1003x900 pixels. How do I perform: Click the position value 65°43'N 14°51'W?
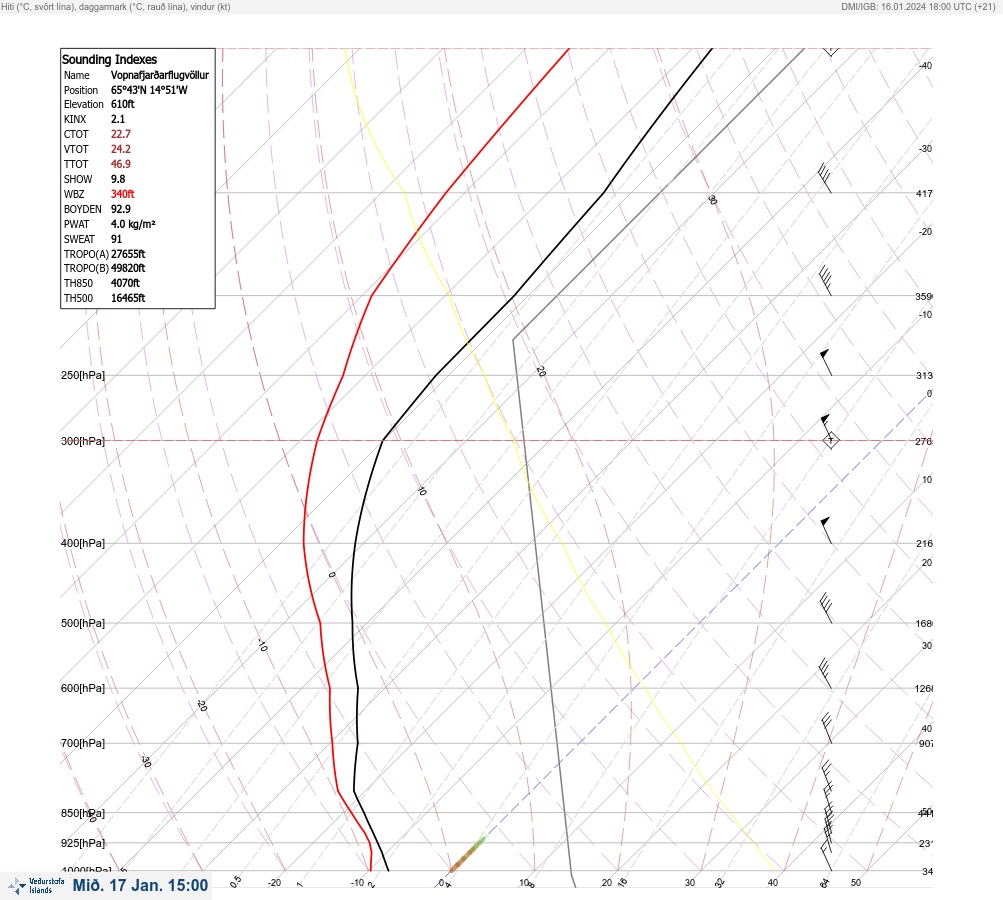(149, 90)
